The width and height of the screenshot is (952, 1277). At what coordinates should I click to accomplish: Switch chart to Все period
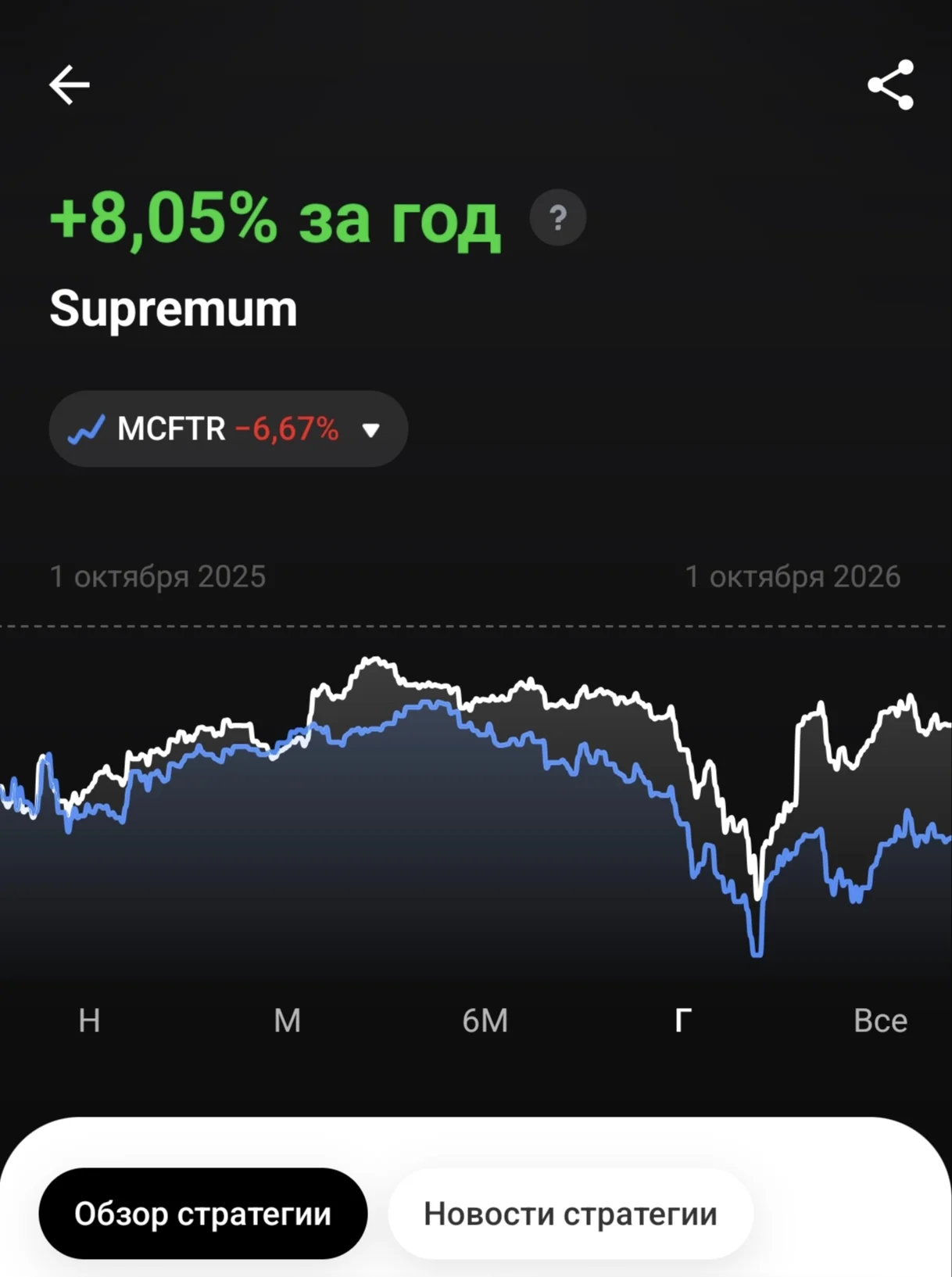tap(880, 1021)
